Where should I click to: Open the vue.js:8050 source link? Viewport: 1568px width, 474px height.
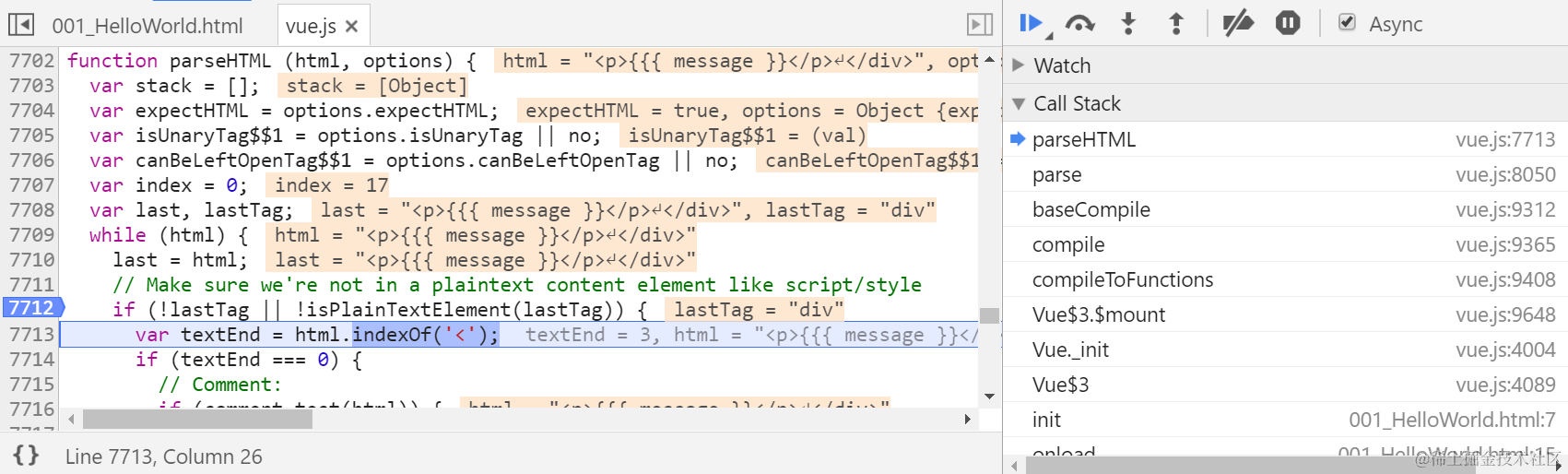coord(1505,174)
